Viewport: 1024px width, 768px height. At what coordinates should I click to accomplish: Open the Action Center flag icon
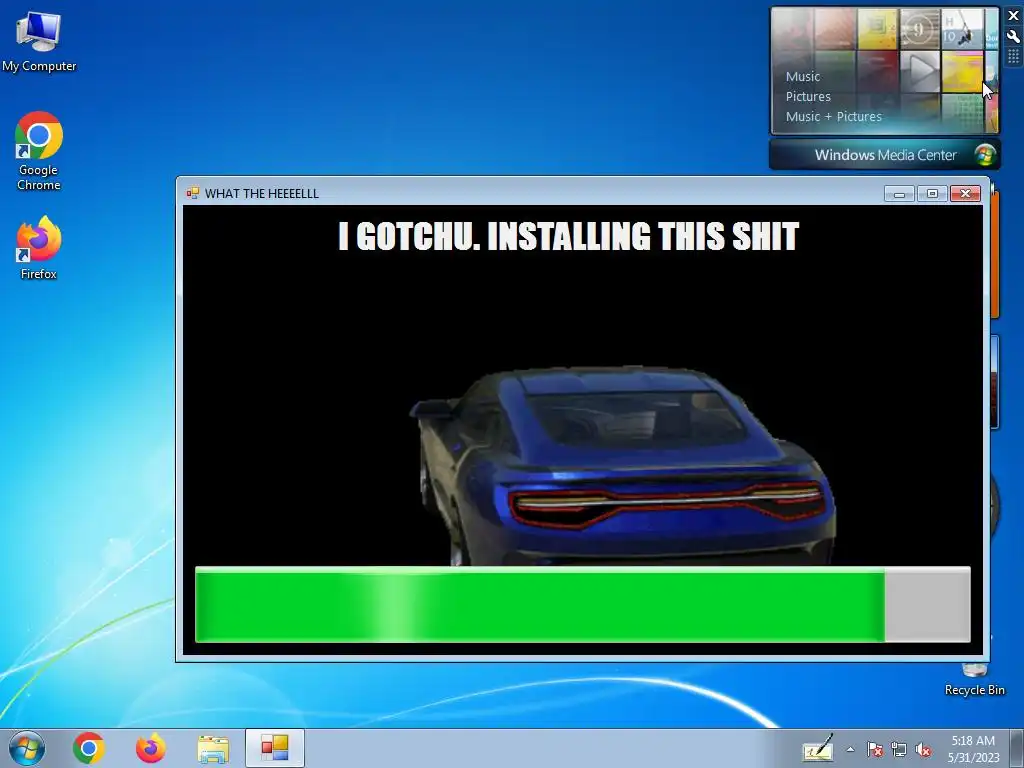point(875,749)
